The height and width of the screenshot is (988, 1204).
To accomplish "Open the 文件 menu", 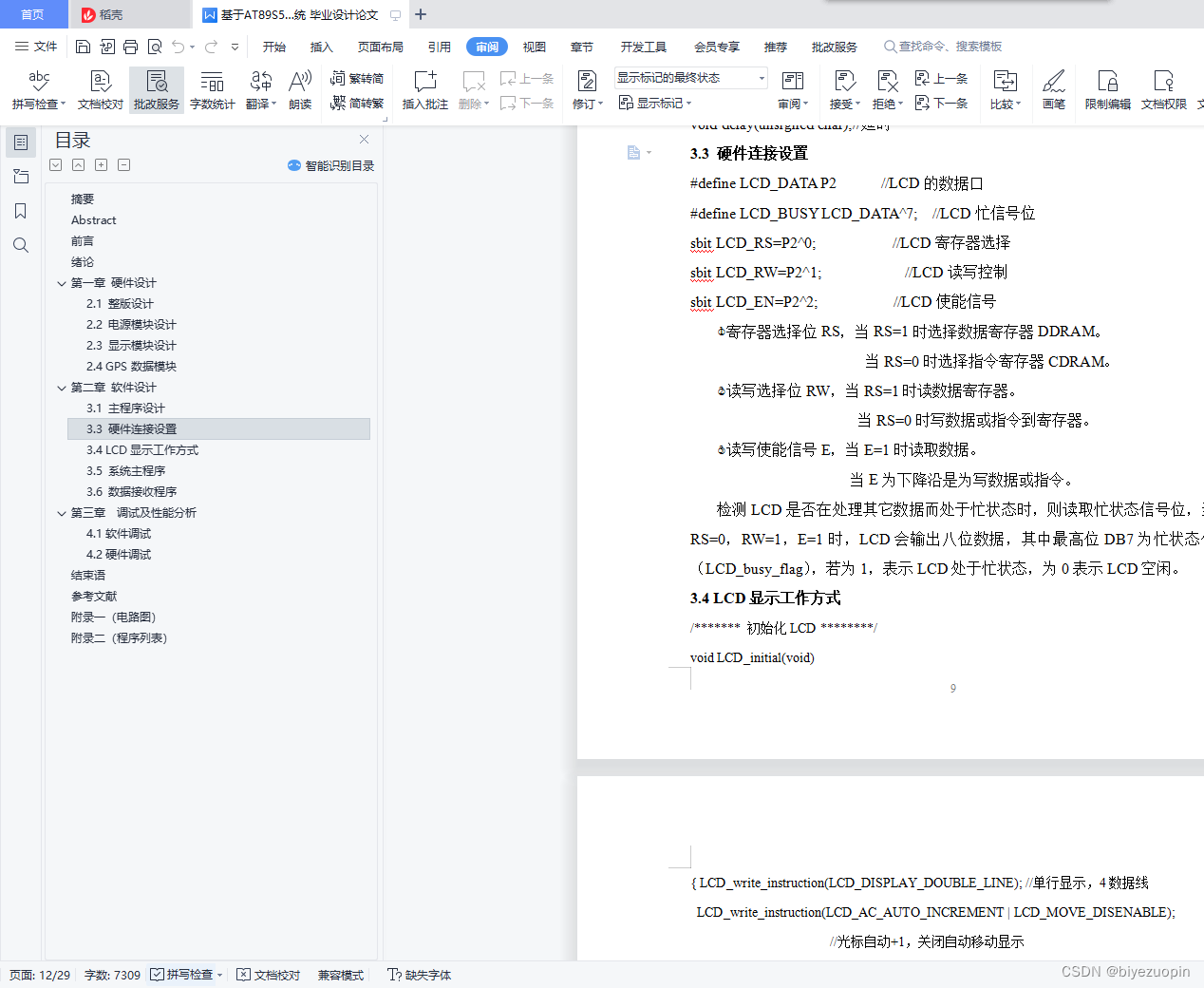I will [36, 47].
